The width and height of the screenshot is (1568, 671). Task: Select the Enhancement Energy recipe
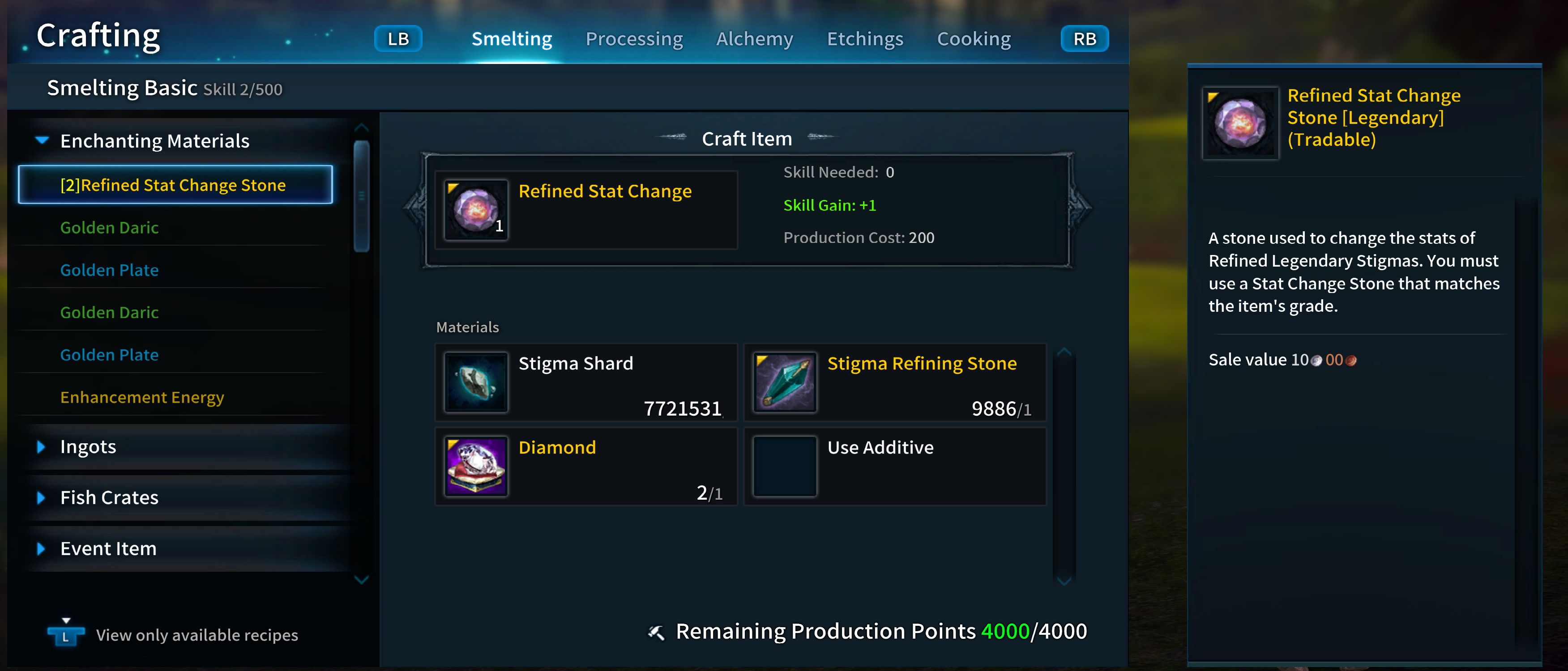click(142, 397)
